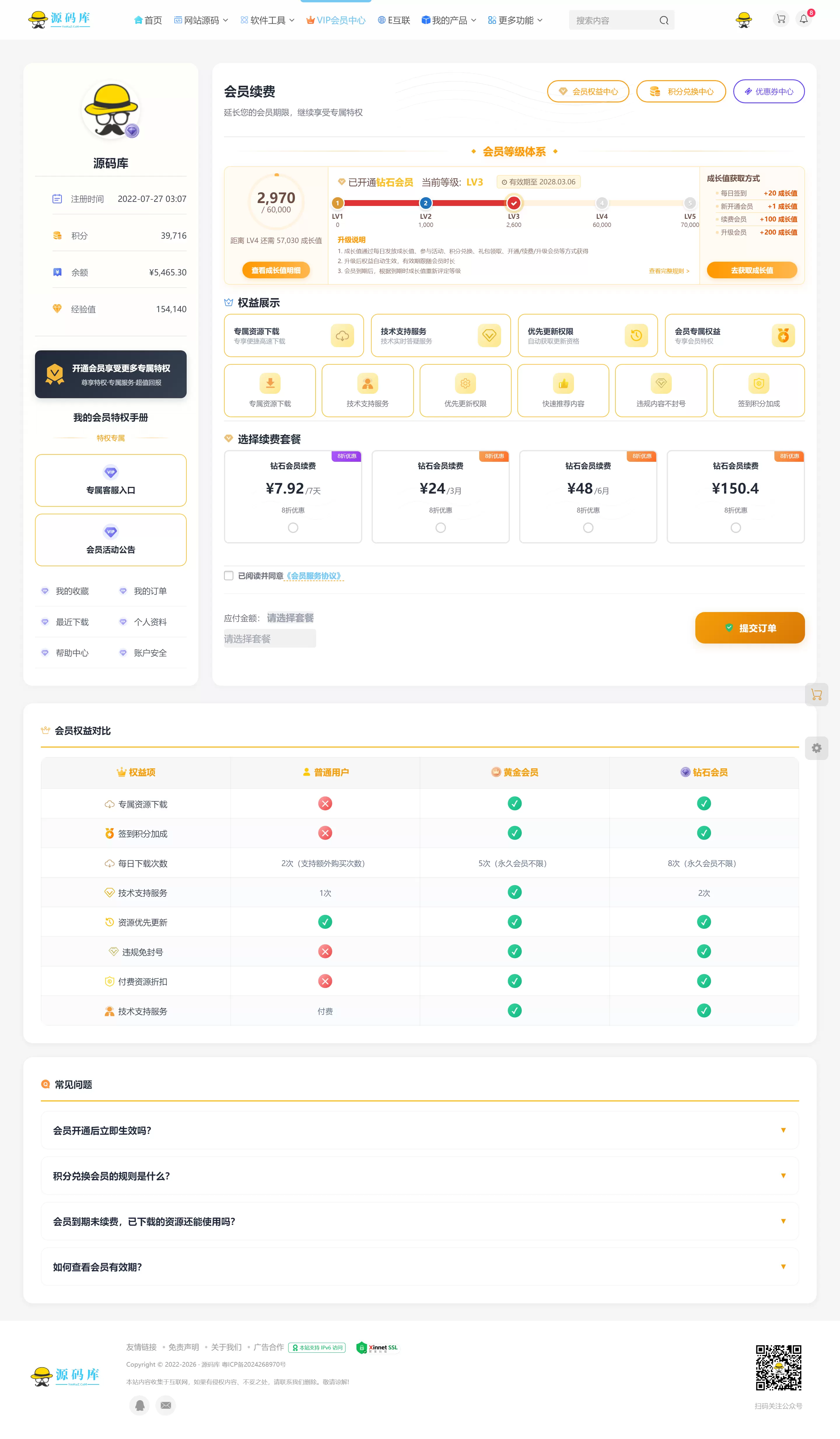Click the floating cart icon on right edge

coord(817,694)
